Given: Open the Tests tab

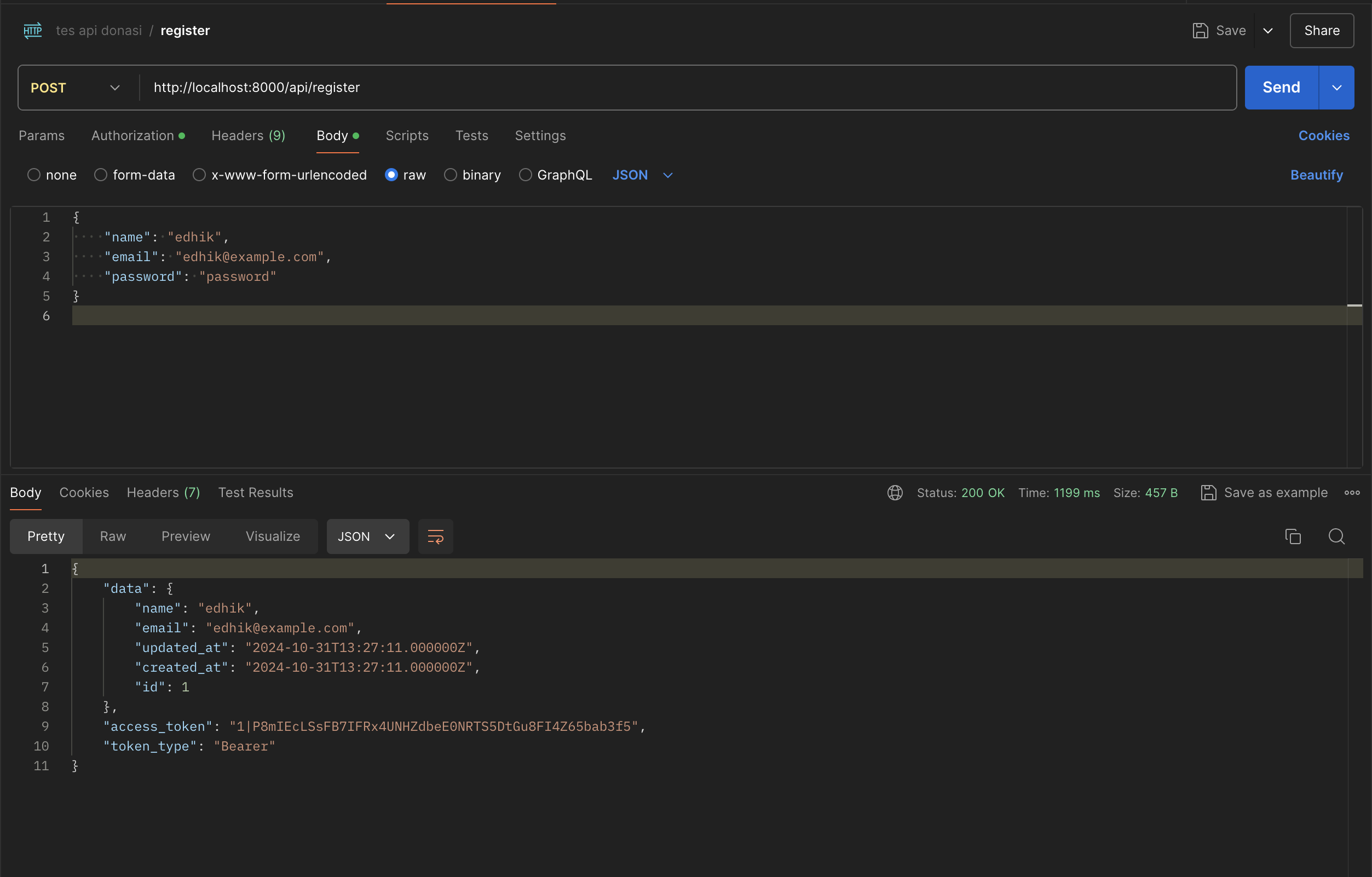Looking at the screenshot, I should (x=471, y=136).
